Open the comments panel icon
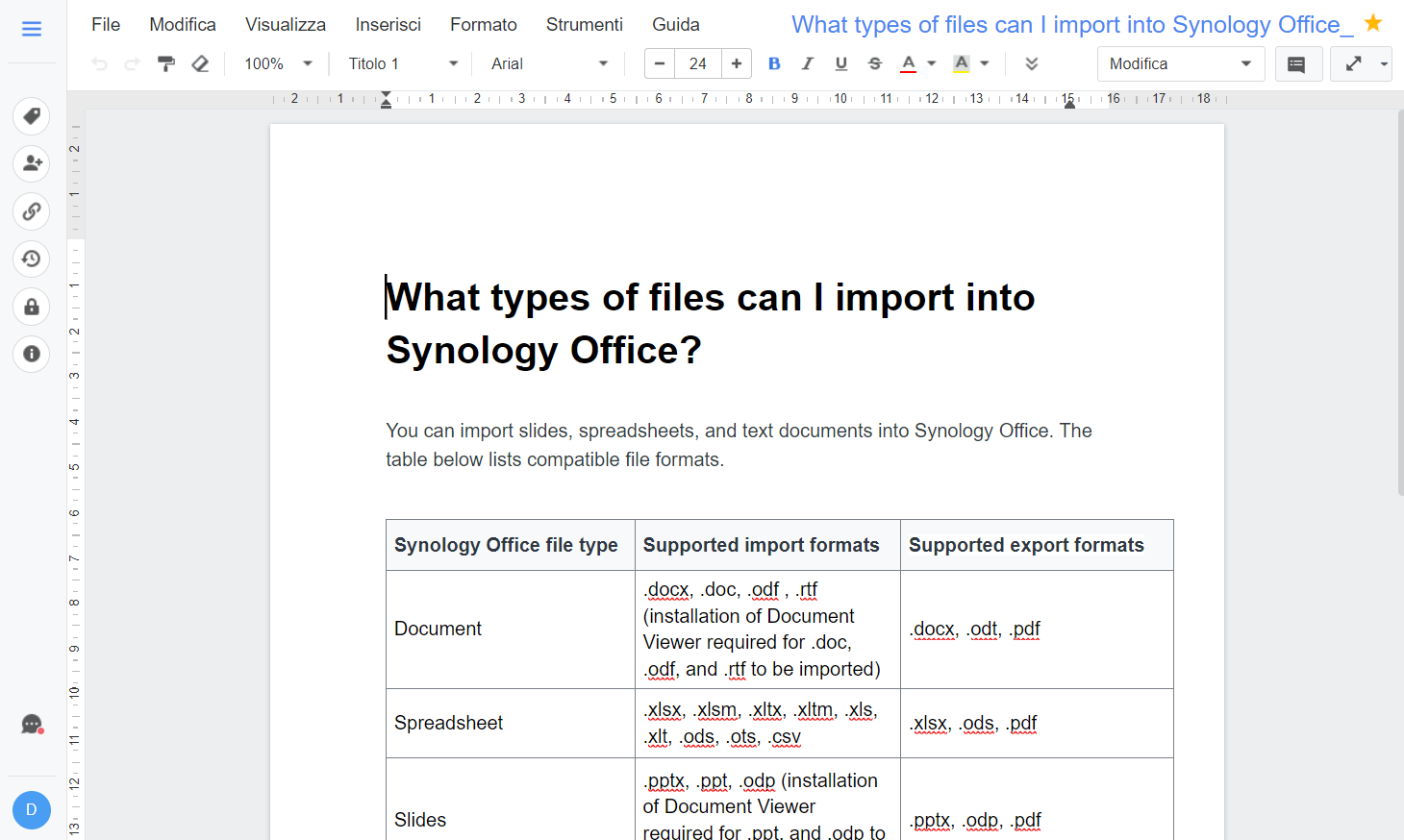Screen dimensions: 1404x840 coord(1296,64)
